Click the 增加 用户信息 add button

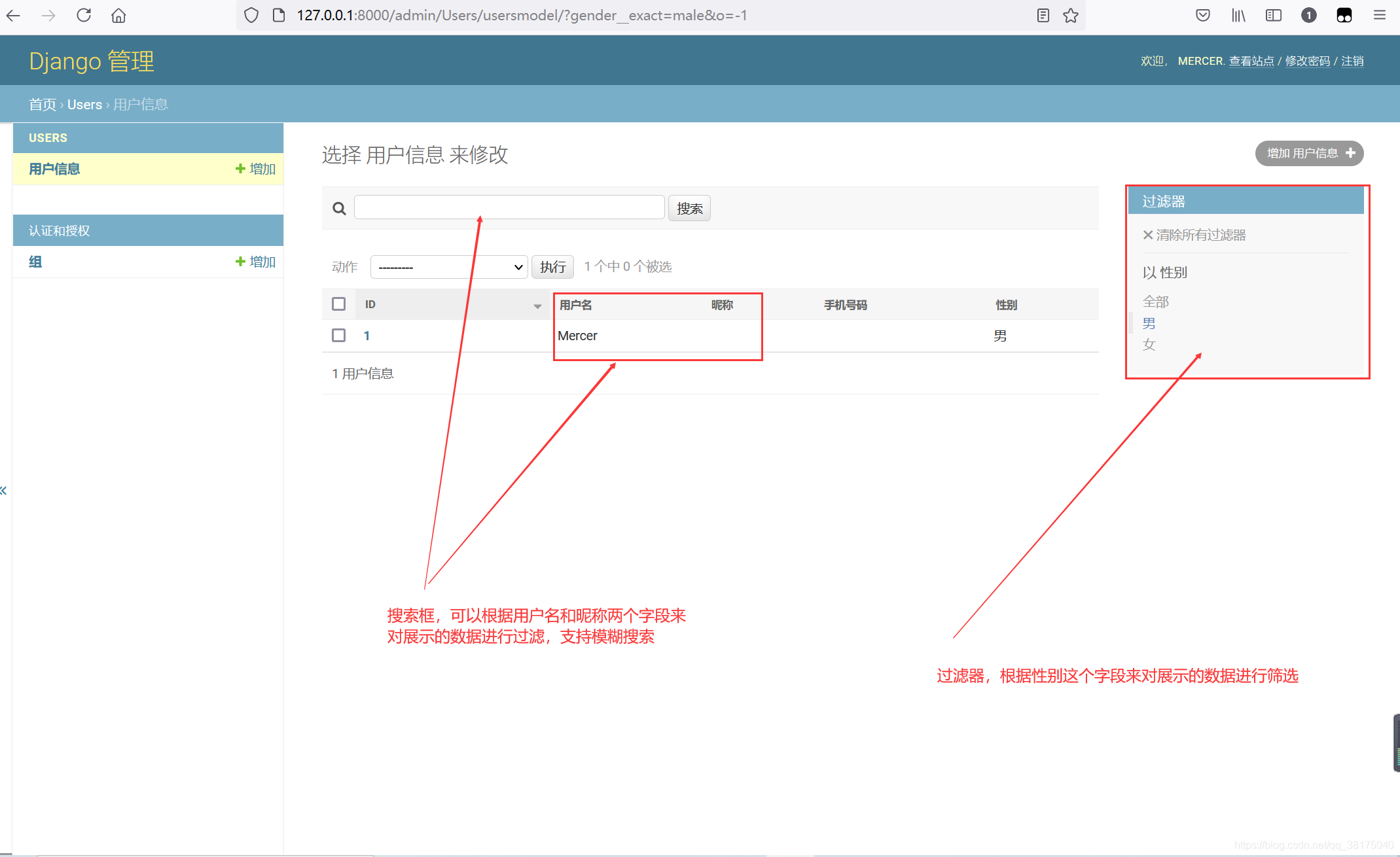coord(1309,153)
